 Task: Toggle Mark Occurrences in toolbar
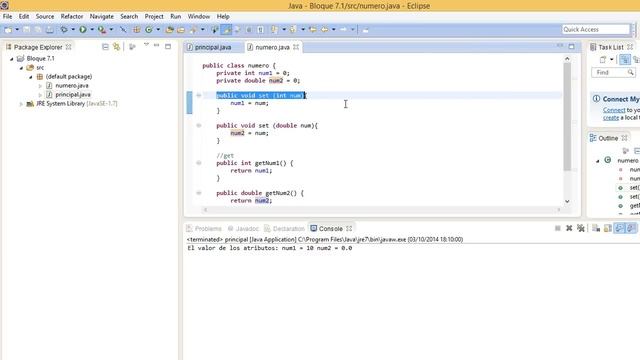click(x=226, y=29)
